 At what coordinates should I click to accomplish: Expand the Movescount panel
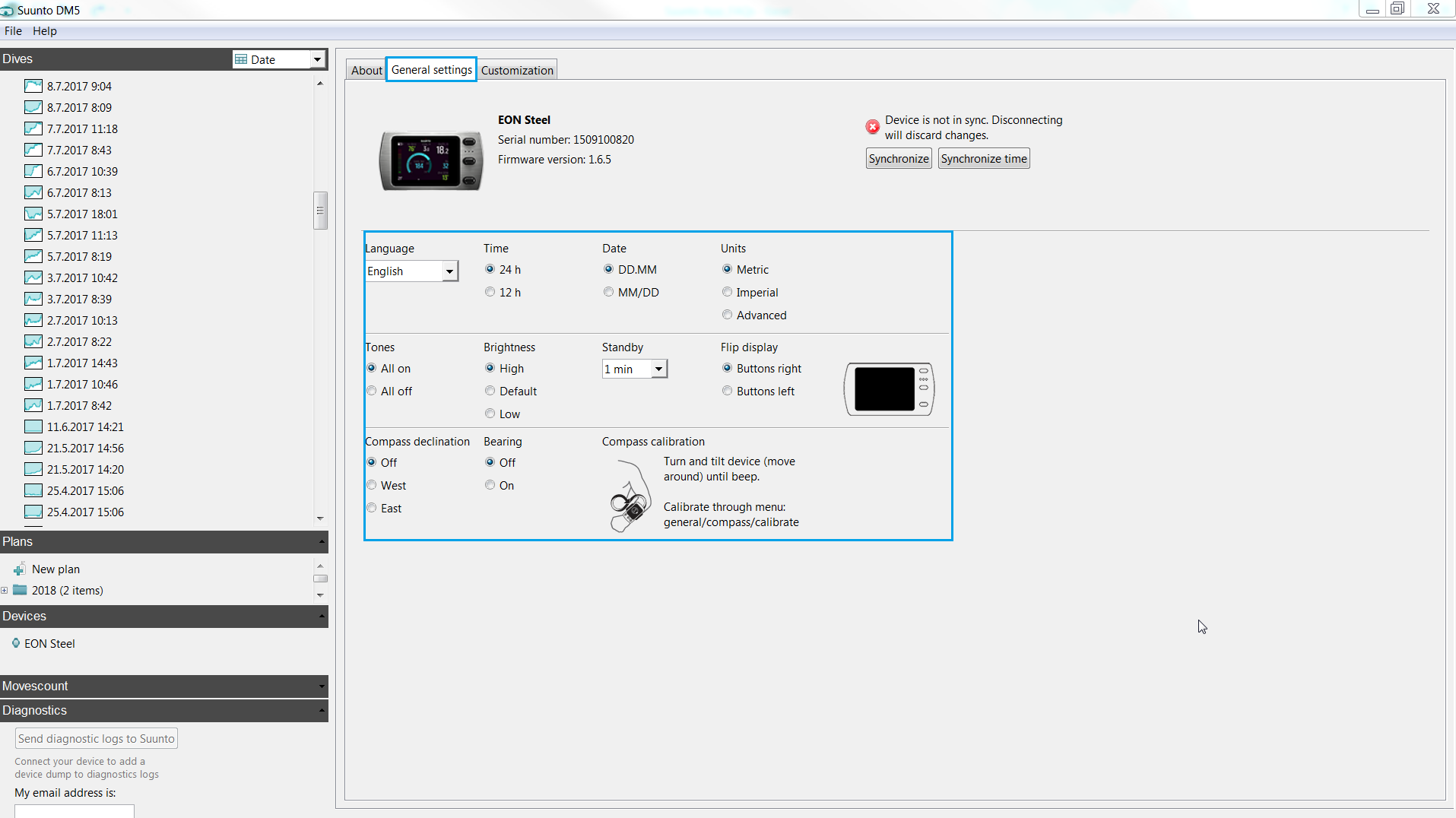(322, 686)
